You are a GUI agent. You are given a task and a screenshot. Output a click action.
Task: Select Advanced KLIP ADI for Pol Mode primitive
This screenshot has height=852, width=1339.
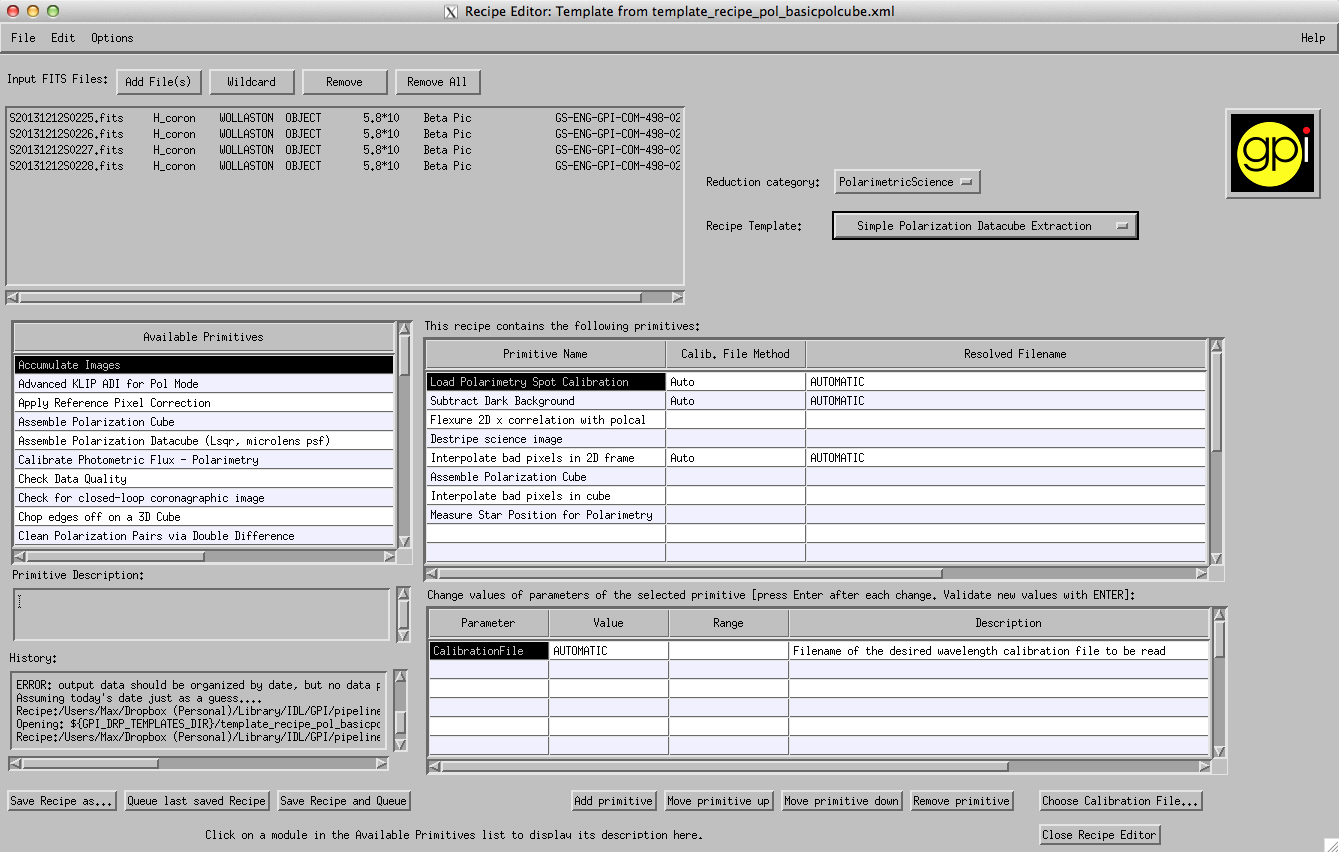[108, 384]
